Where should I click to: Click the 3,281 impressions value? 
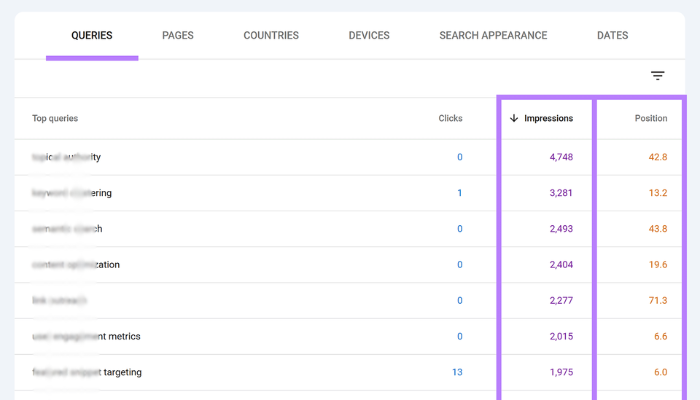point(561,193)
